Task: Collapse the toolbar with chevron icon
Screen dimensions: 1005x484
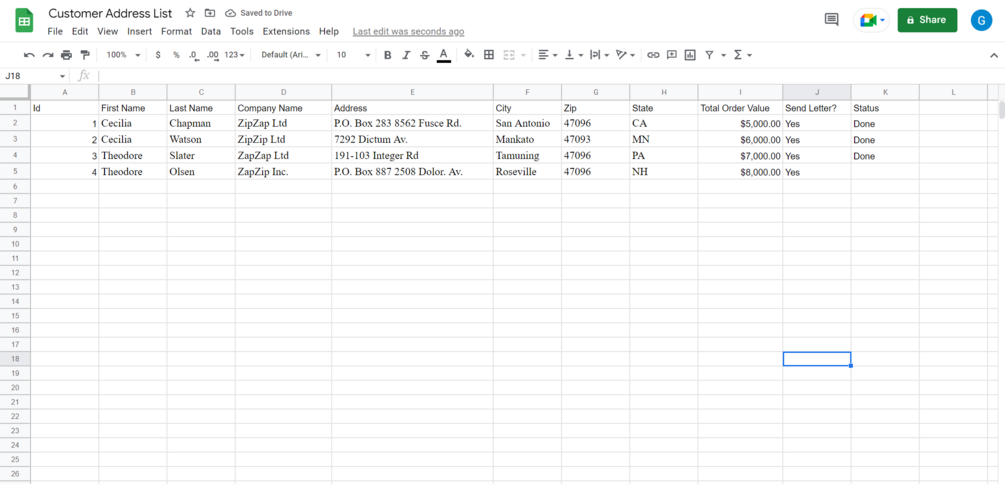Action: point(993,56)
